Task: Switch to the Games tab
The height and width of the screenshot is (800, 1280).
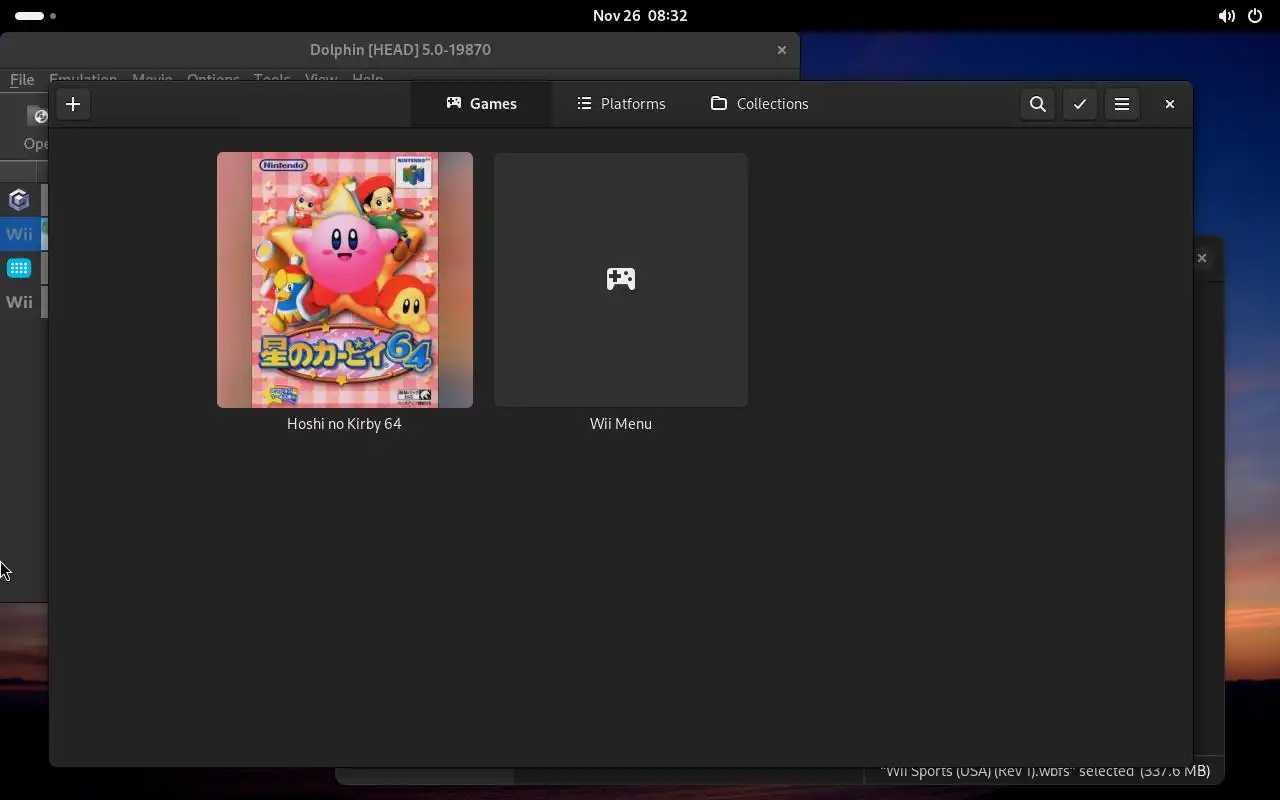Action: pyautogui.click(x=481, y=104)
